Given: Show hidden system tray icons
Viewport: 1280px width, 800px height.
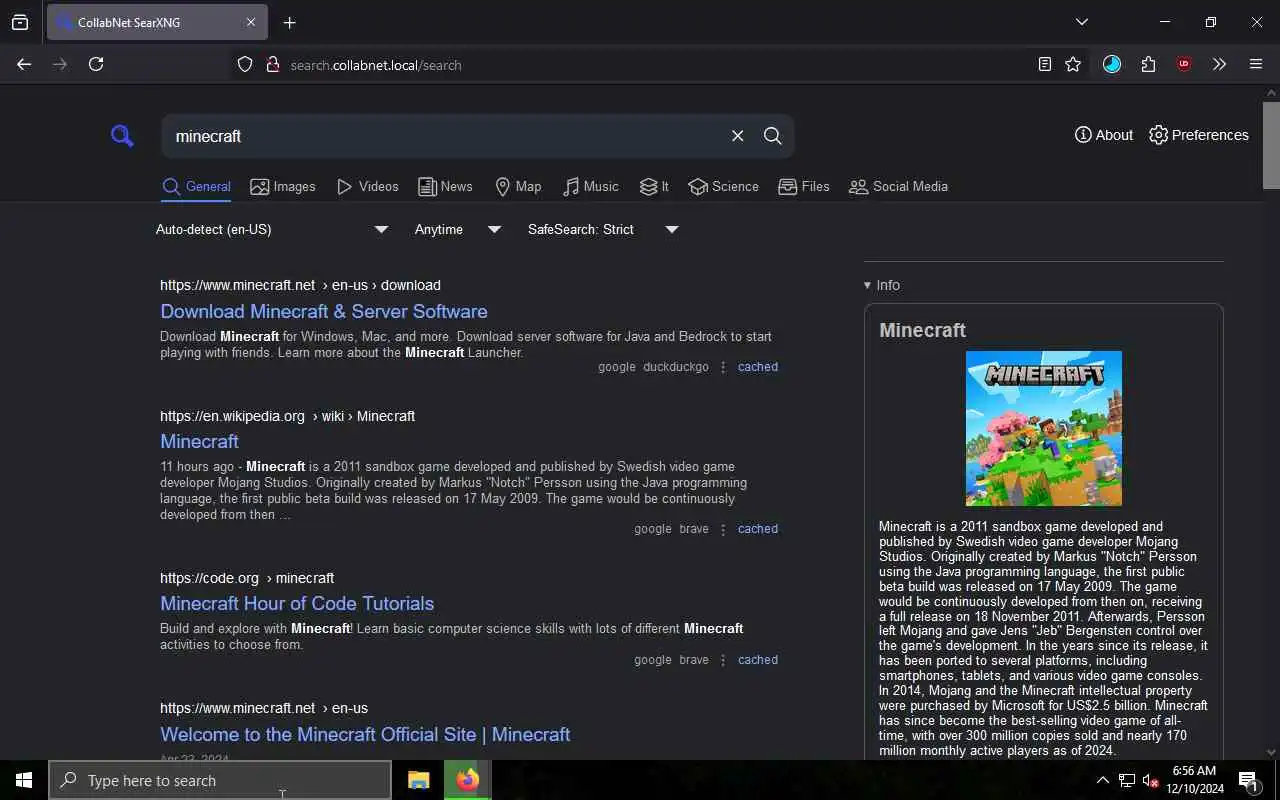Looking at the screenshot, I should pyautogui.click(x=1102, y=780).
